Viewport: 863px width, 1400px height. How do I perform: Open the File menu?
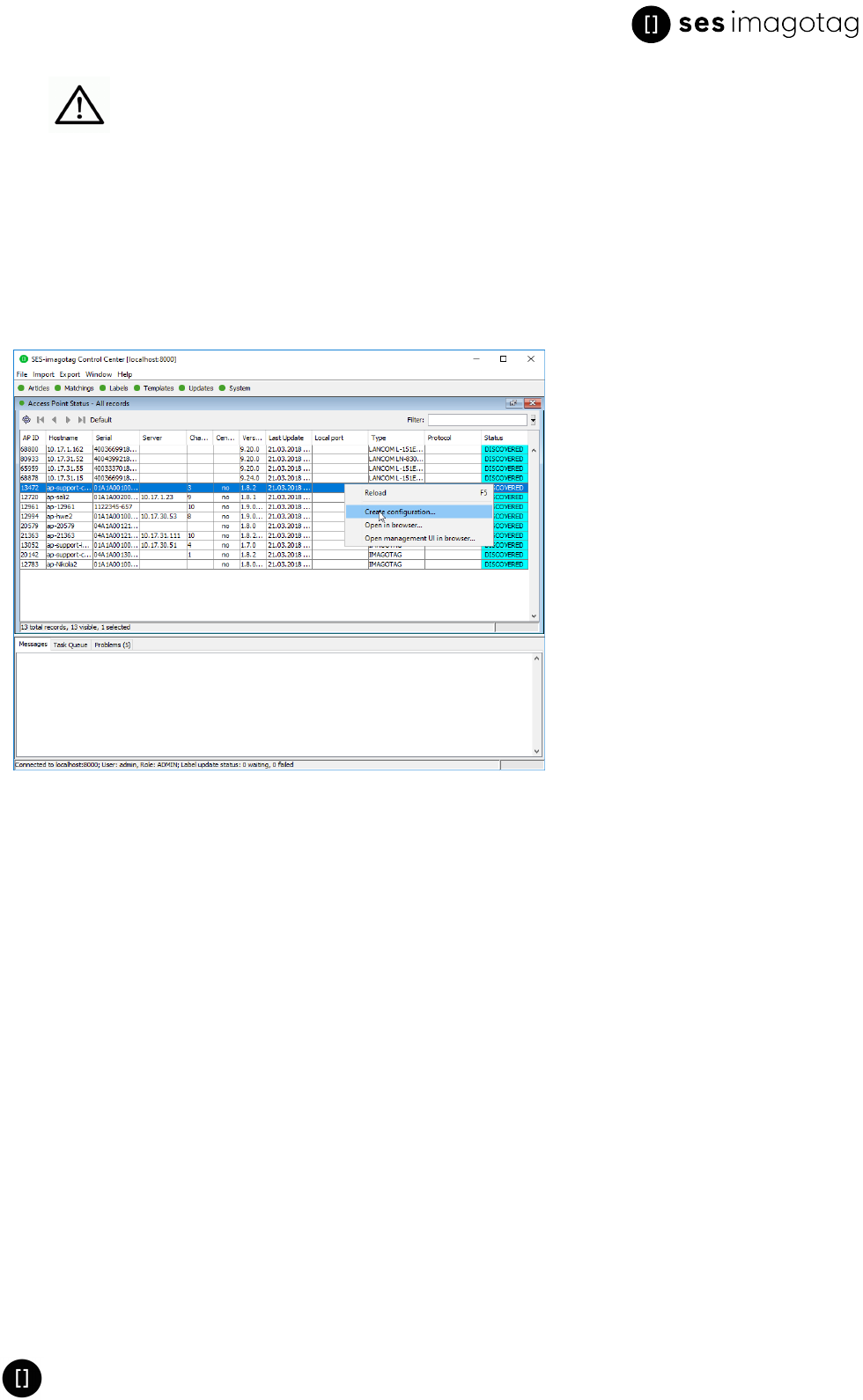(x=22, y=374)
